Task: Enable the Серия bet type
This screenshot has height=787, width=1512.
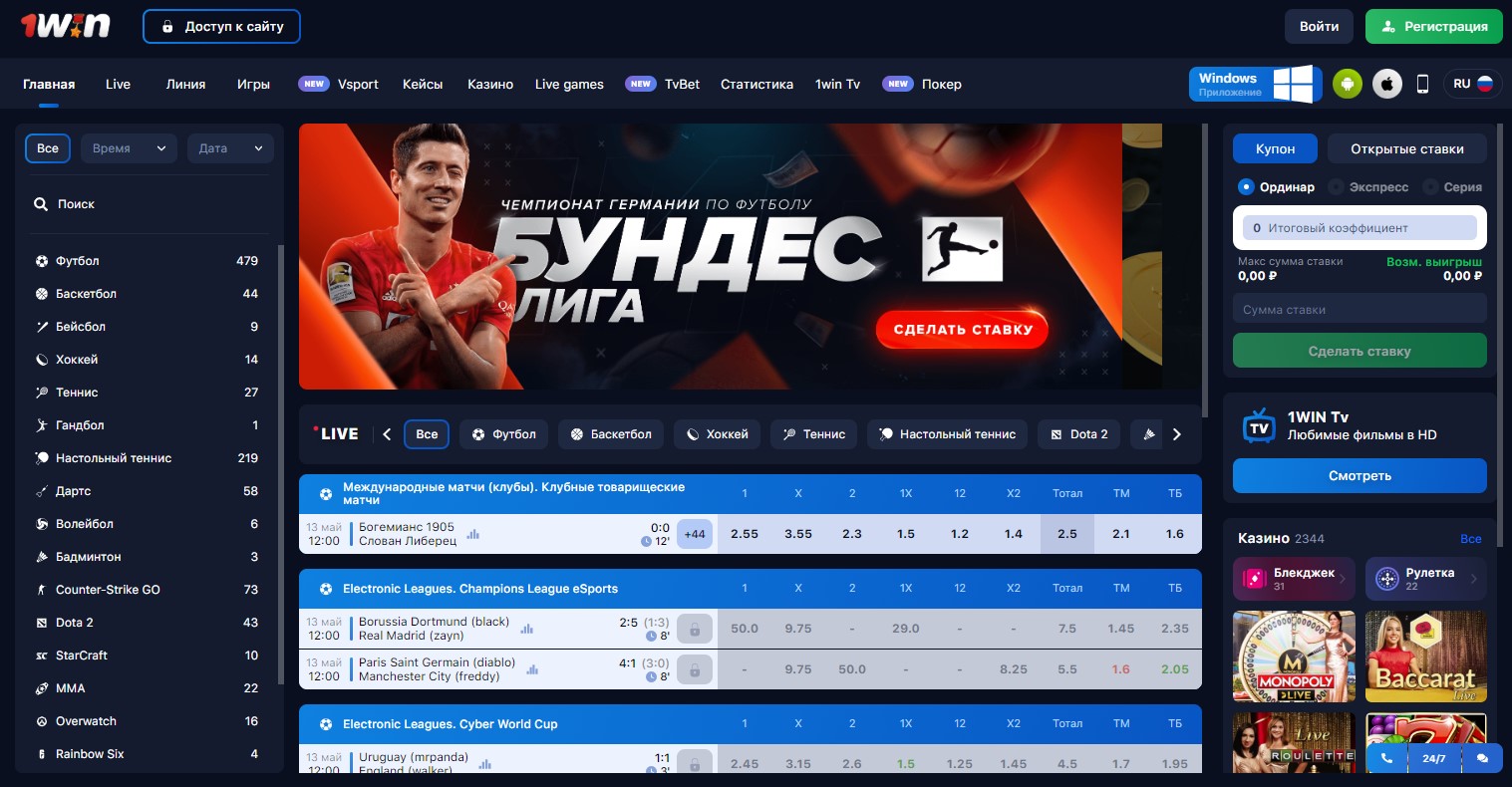Action: click(1431, 187)
